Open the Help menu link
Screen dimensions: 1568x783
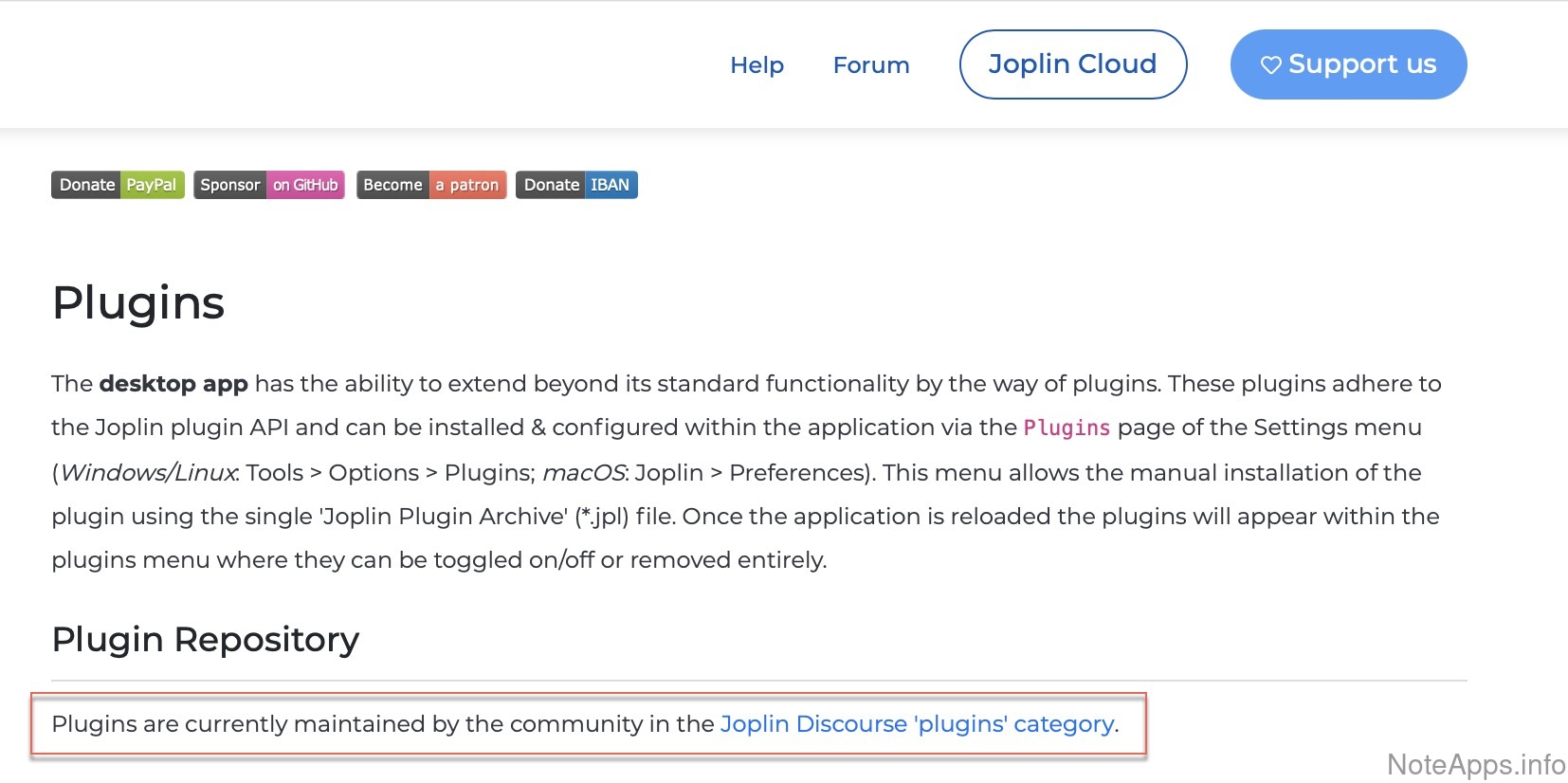(x=757, y=64)
